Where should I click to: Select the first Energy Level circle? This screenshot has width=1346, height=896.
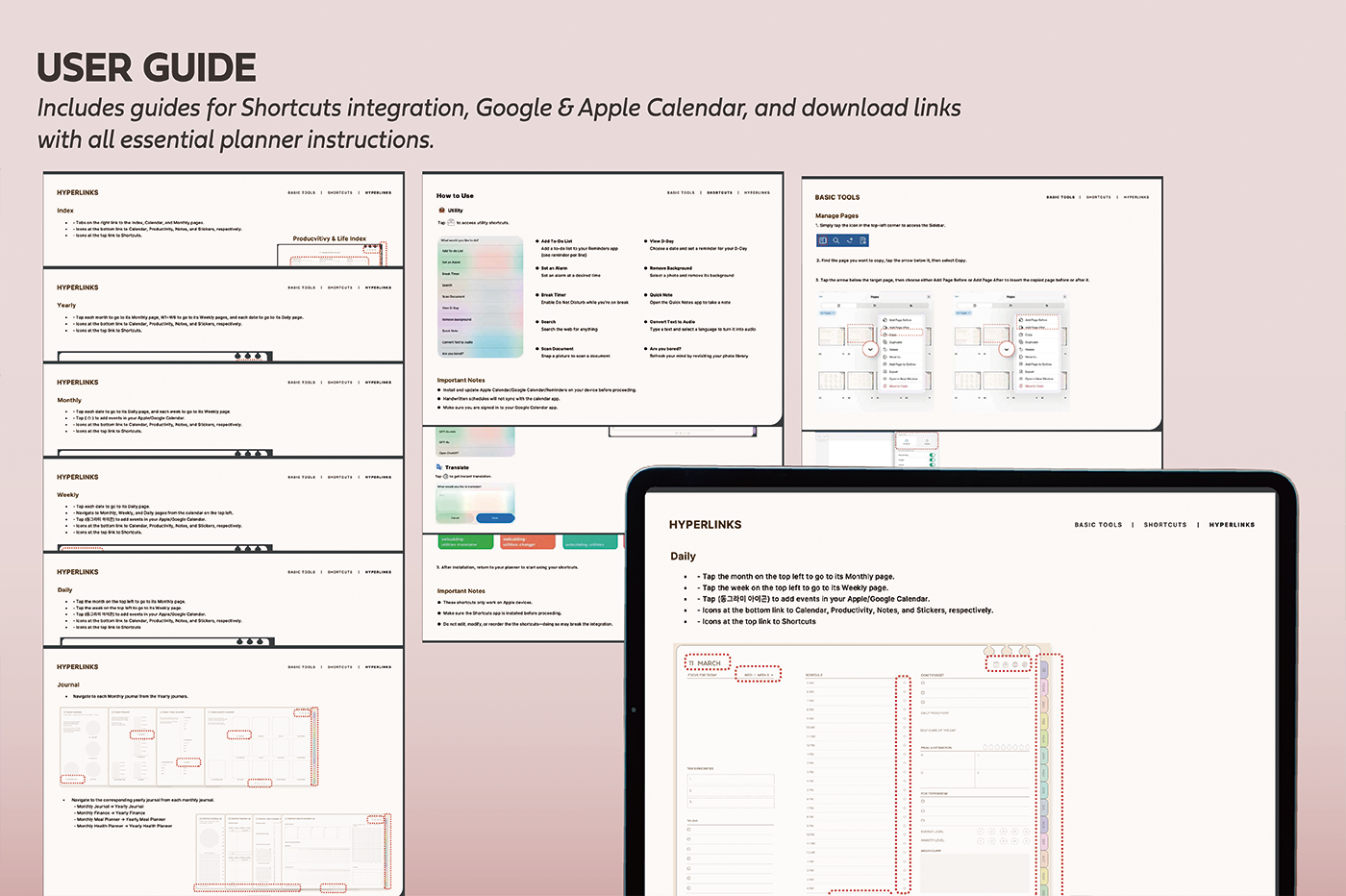point(980,831)
